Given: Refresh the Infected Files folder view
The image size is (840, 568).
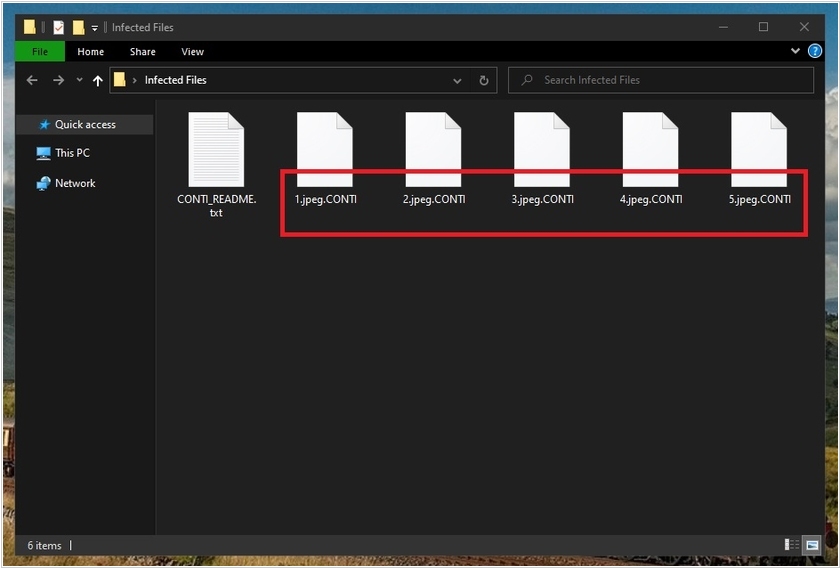Looking at the screenshot, I should [484, 80].
